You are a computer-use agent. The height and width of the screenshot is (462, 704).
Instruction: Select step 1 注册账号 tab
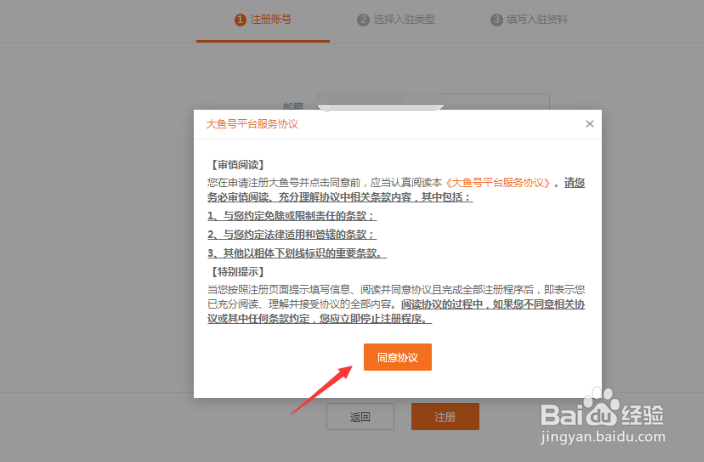tap(263, 20)
